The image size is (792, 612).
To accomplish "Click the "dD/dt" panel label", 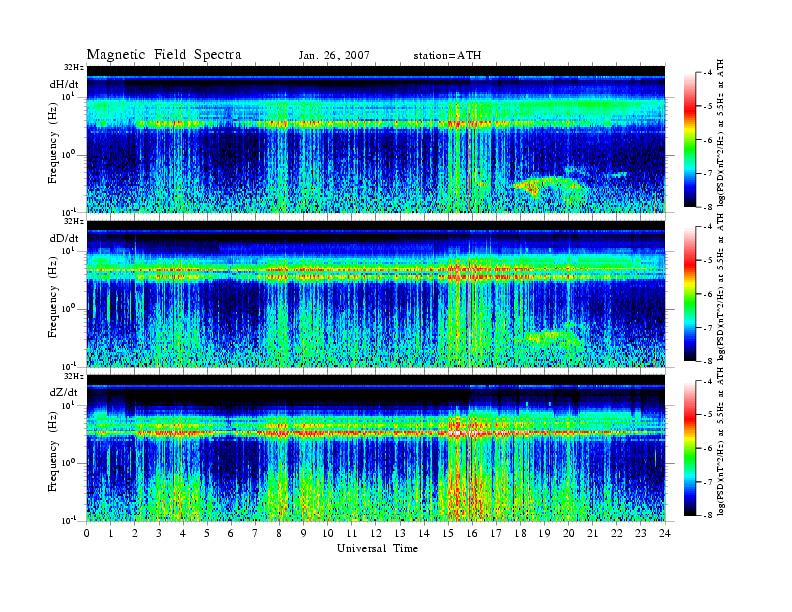I will 64,238.
